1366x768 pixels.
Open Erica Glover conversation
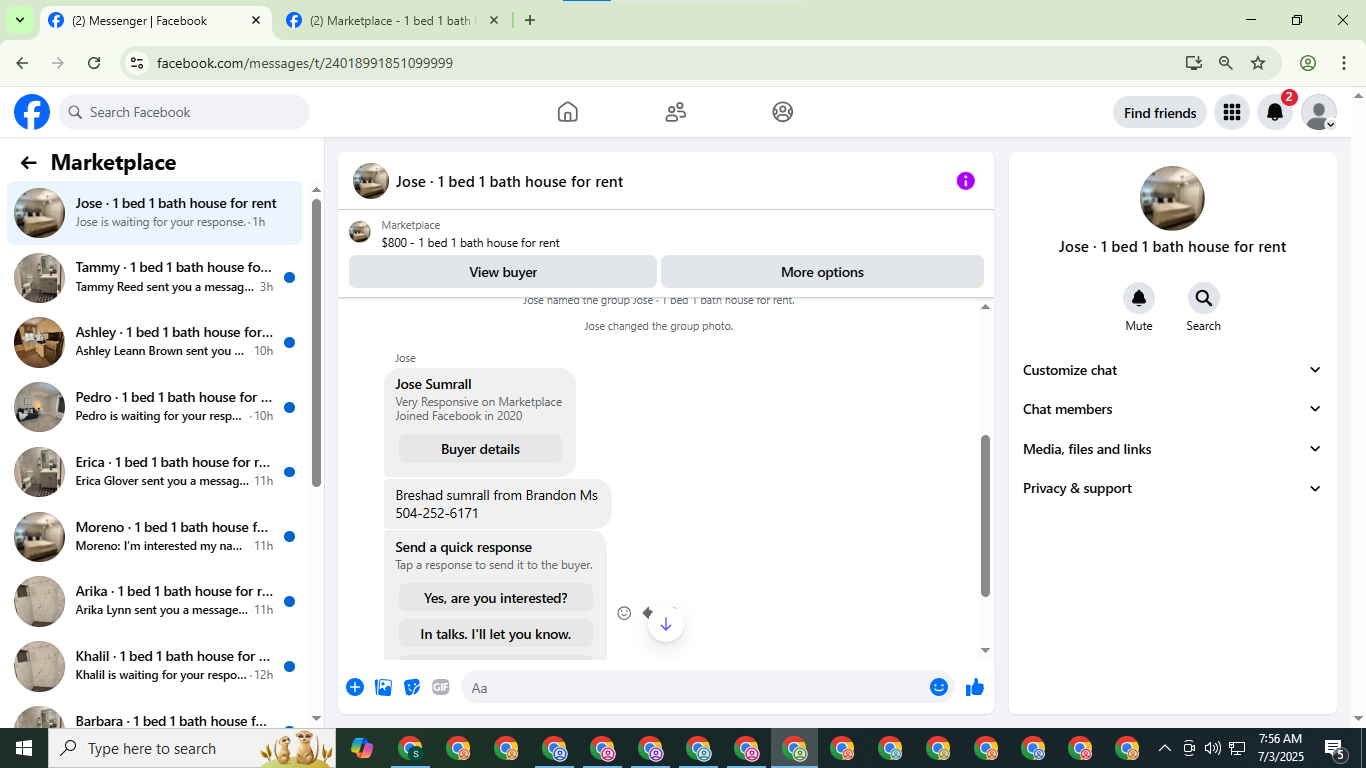tap(155, 472)
